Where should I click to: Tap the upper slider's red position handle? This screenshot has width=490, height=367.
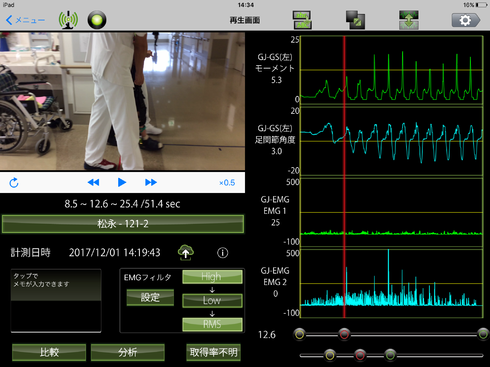[344, 334]
